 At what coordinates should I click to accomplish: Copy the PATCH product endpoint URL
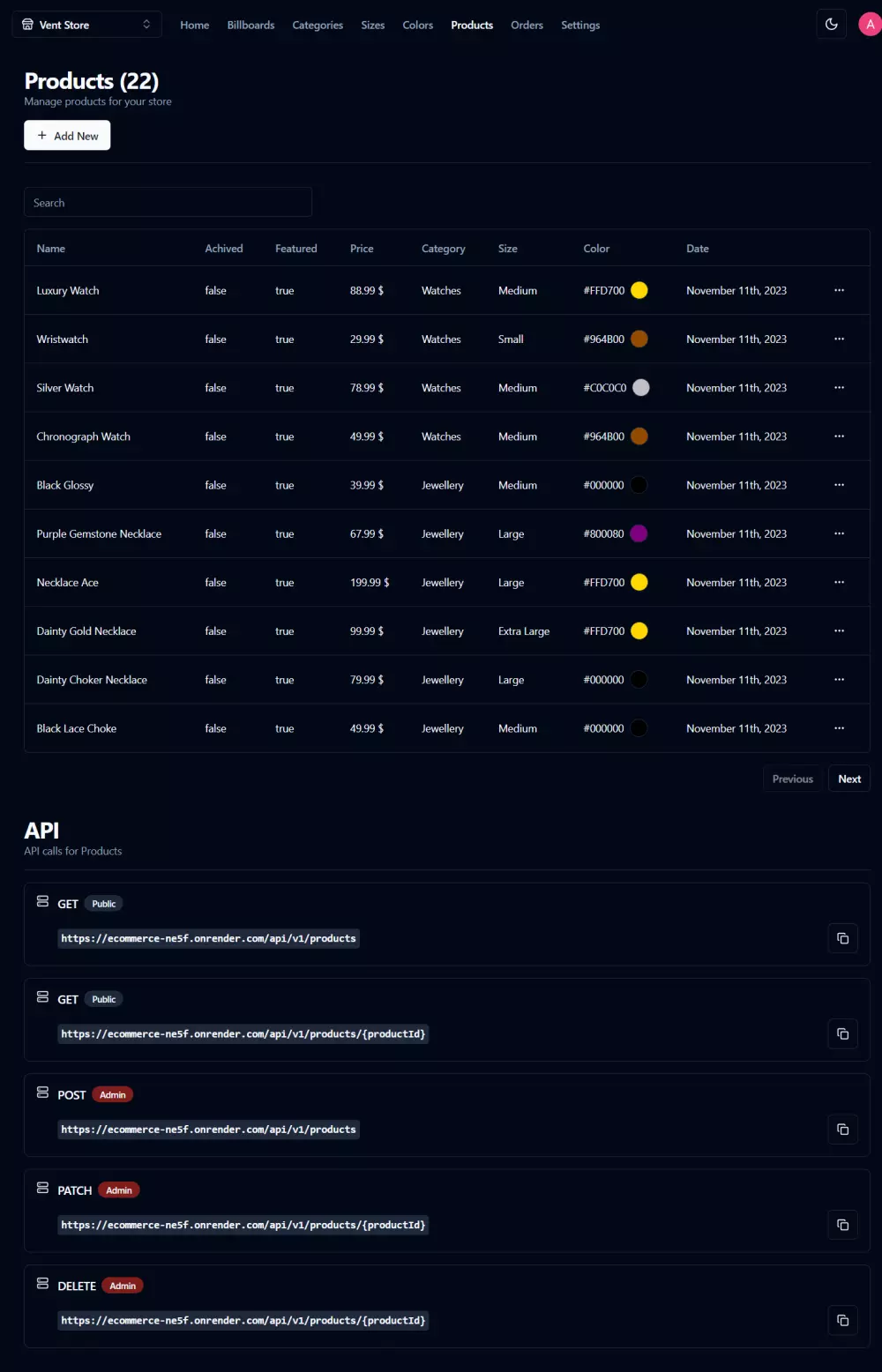(842, 1225)
